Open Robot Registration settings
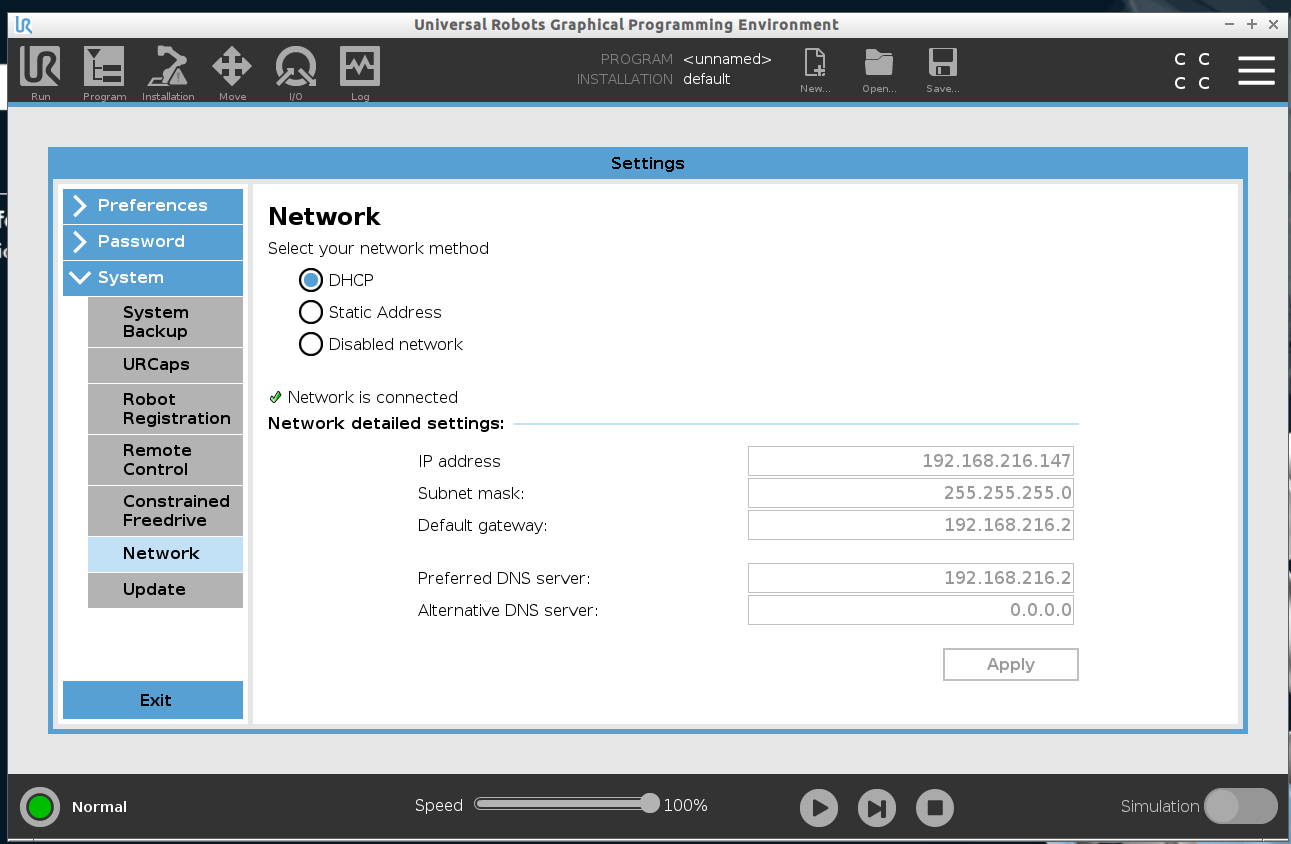1291x844 pixels. point(165,409)
